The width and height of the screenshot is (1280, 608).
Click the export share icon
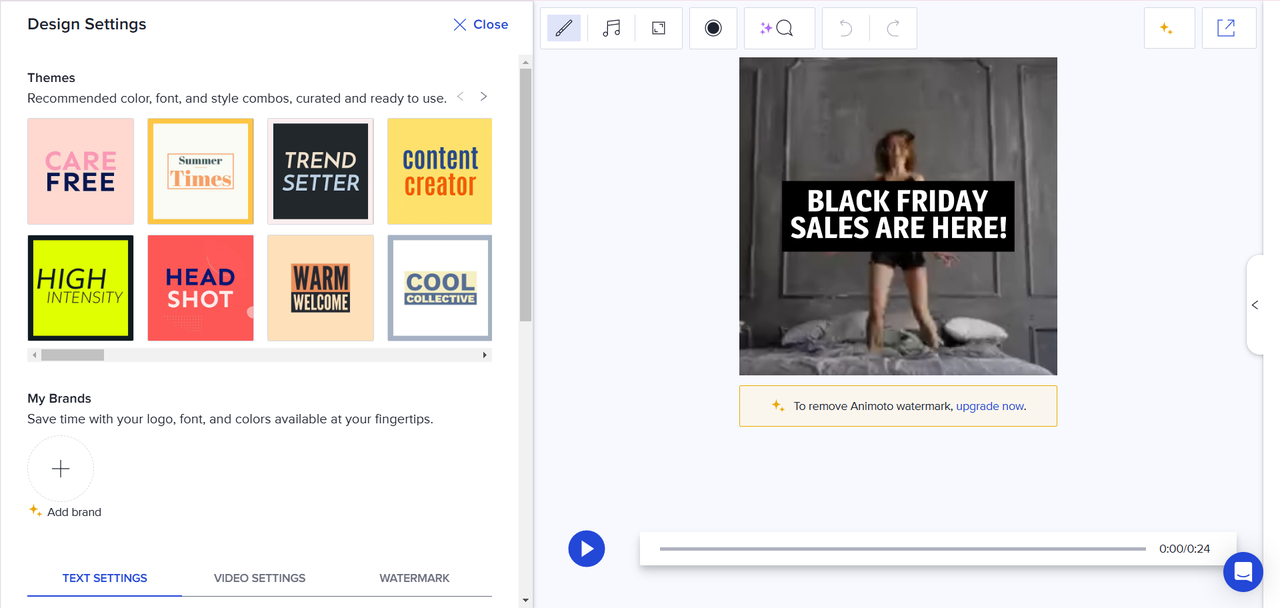pyautogui.click(x=1226, y=29)
